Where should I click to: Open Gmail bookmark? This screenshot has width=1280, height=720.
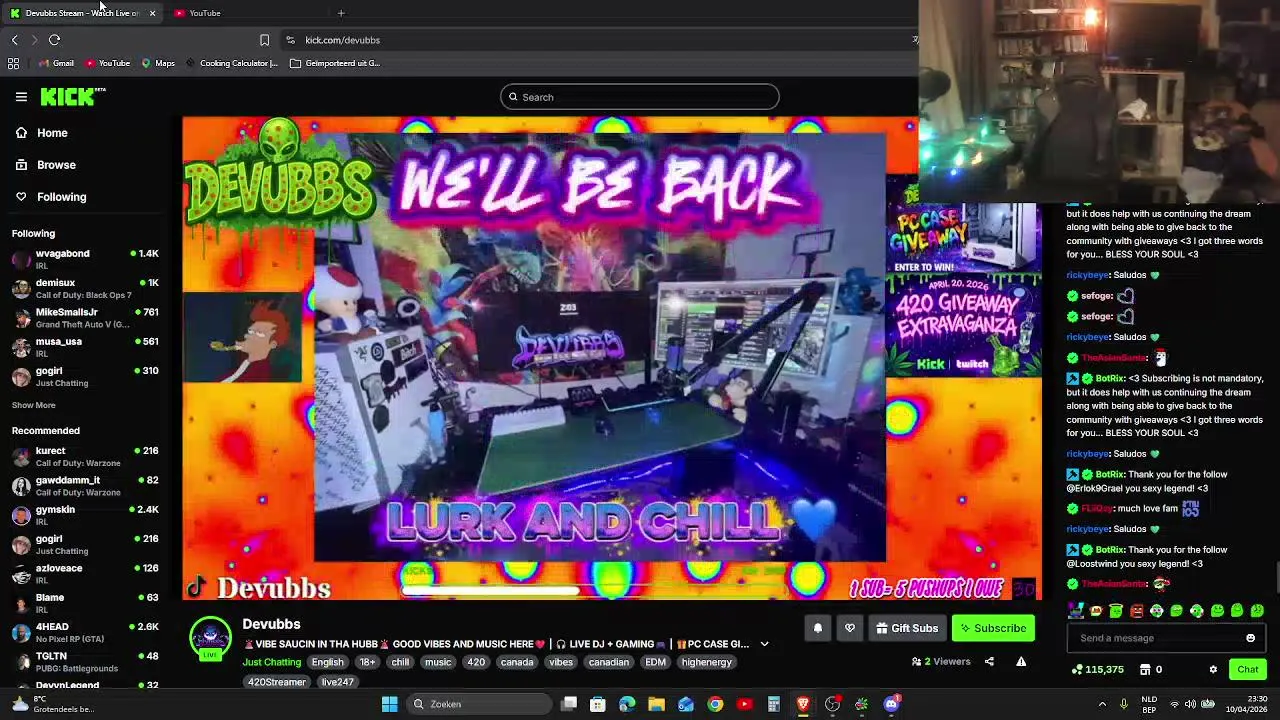[x=56, y=63]
